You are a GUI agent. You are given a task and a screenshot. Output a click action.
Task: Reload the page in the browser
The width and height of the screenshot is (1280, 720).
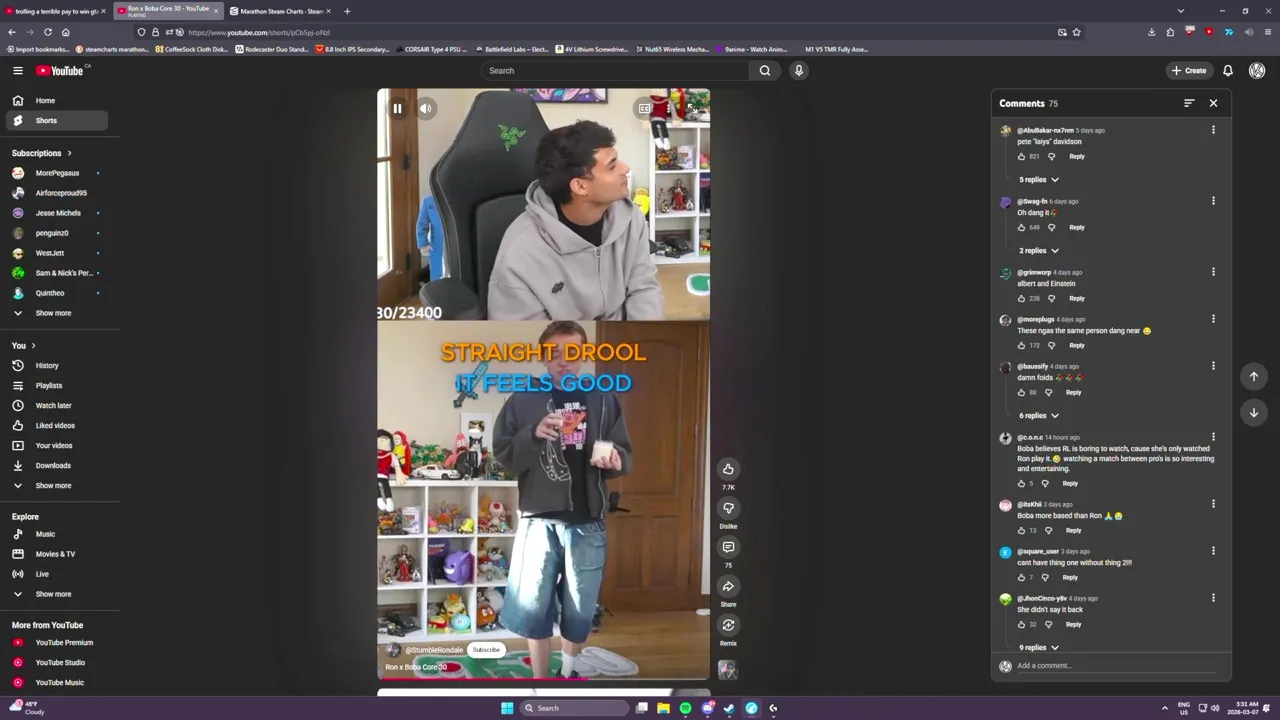click(47, 32)
